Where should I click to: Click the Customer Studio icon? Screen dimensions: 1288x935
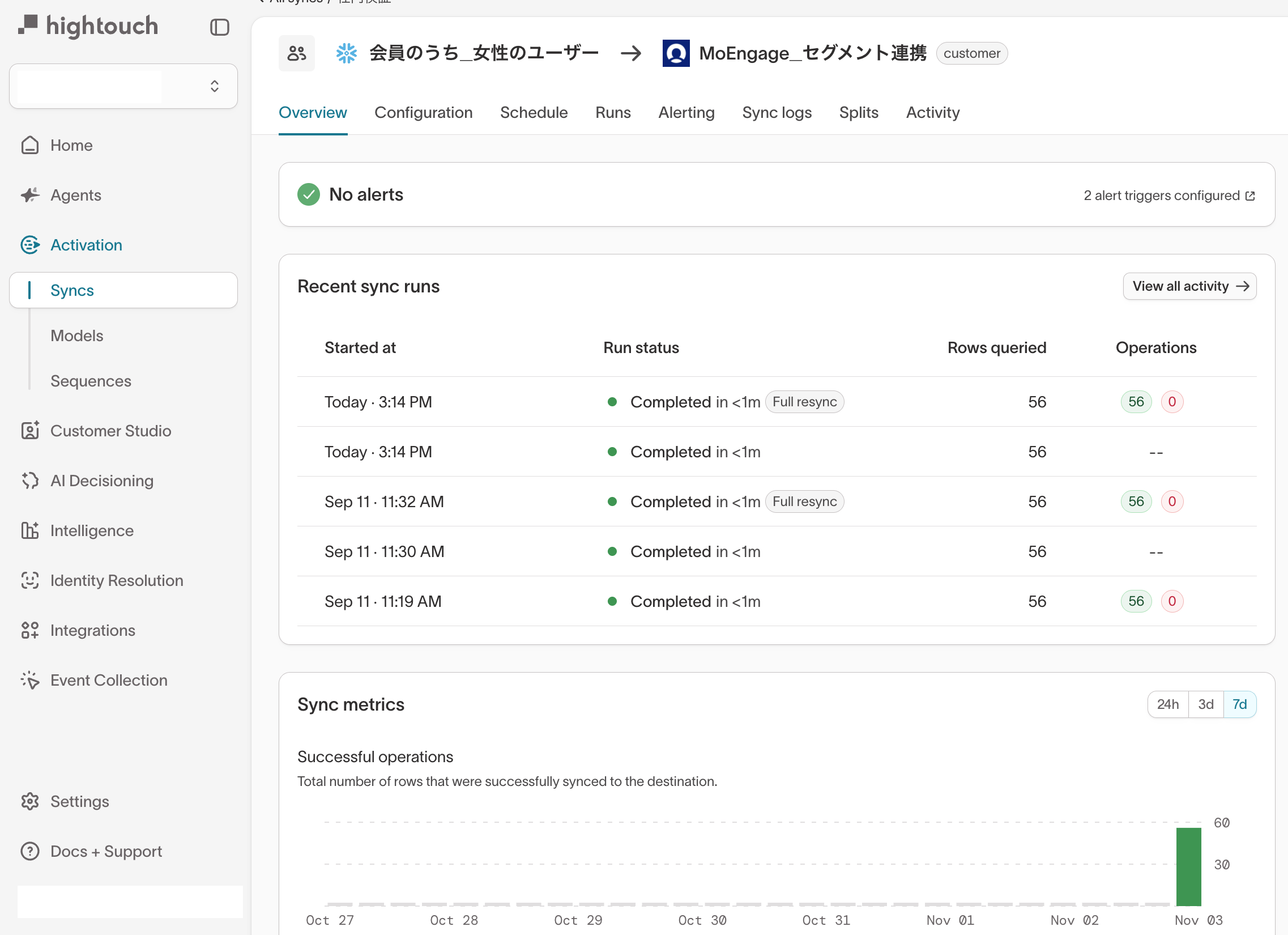tap(29, 431)
